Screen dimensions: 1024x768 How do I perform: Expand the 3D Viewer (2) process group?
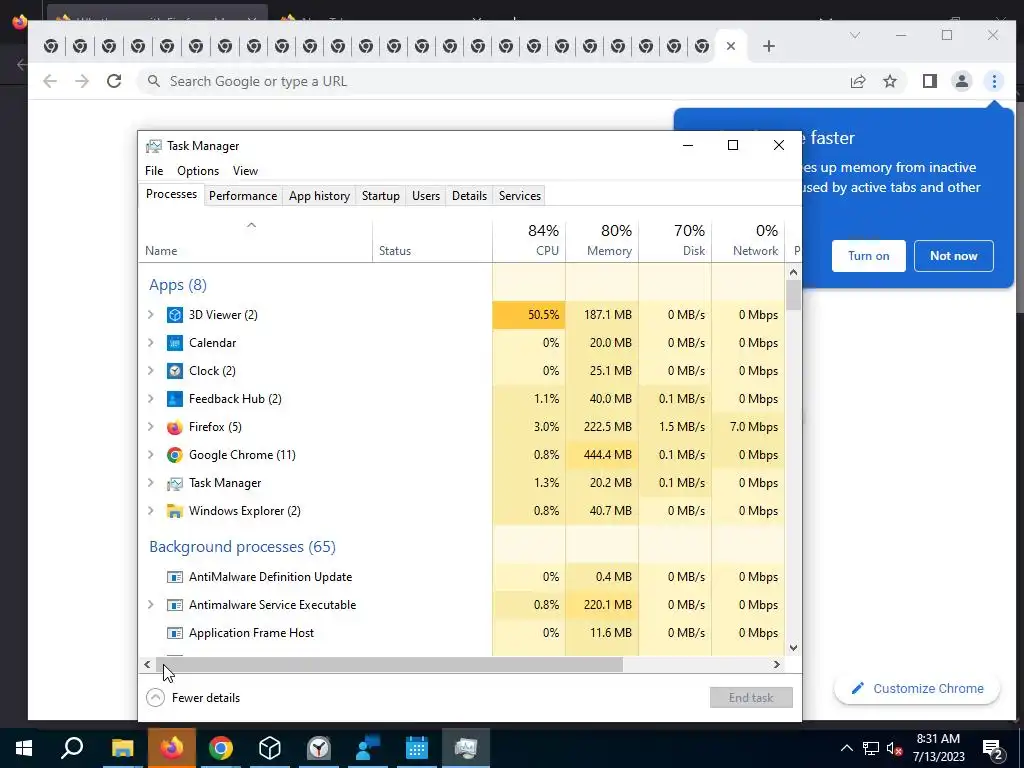(x=151, y=315)
